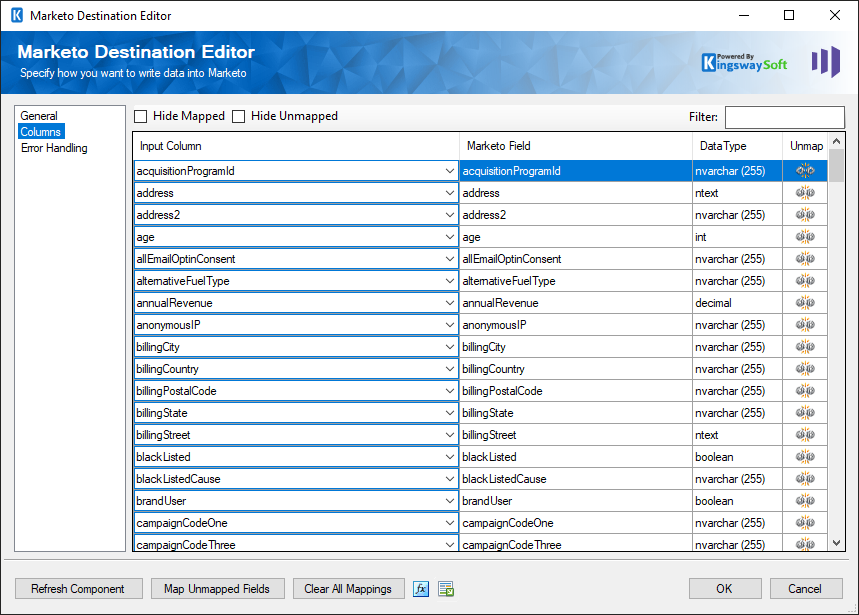Click the vertical scrollbar thumb
The image size is (859, 615).
tap(836, 165)
